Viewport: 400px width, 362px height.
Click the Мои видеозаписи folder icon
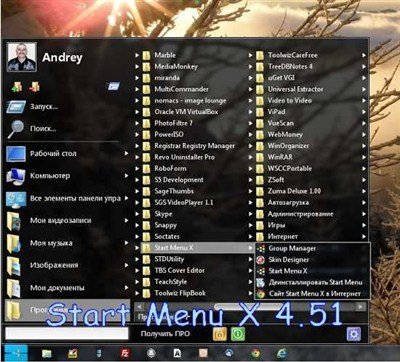tap(14, 221)
